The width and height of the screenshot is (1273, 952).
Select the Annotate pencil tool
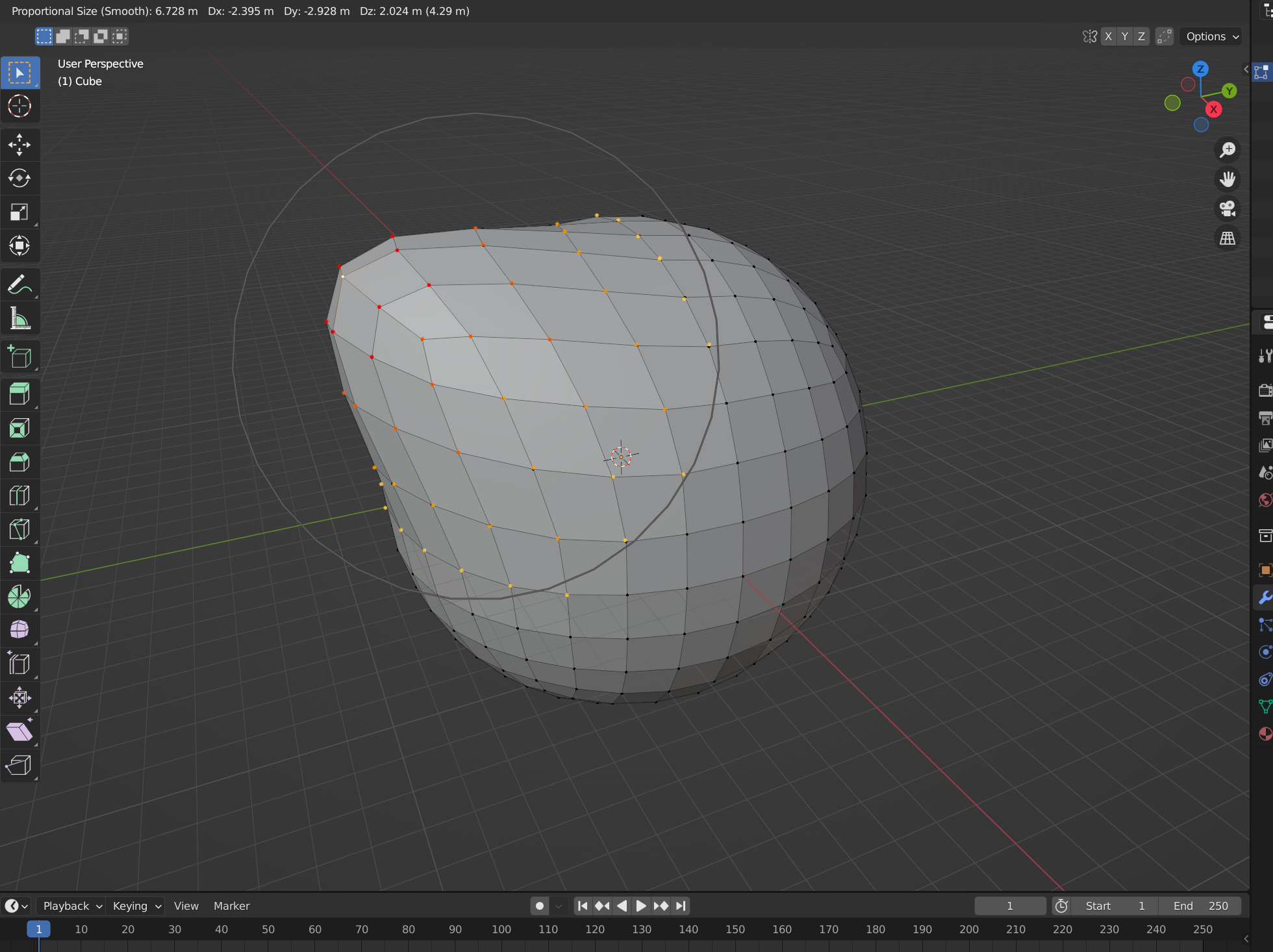tap(19, 284)
